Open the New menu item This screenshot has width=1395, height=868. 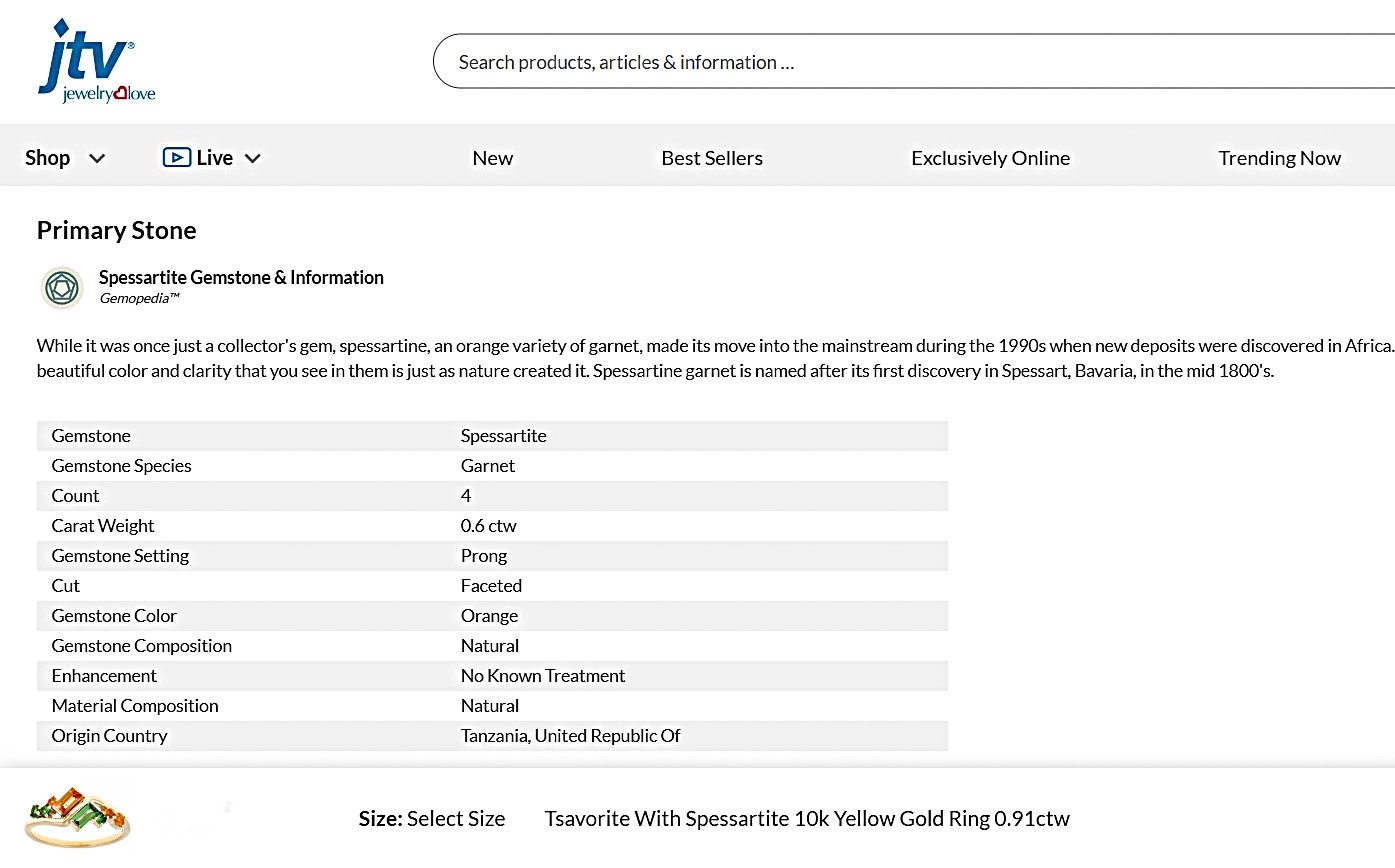tap(492, 158)
